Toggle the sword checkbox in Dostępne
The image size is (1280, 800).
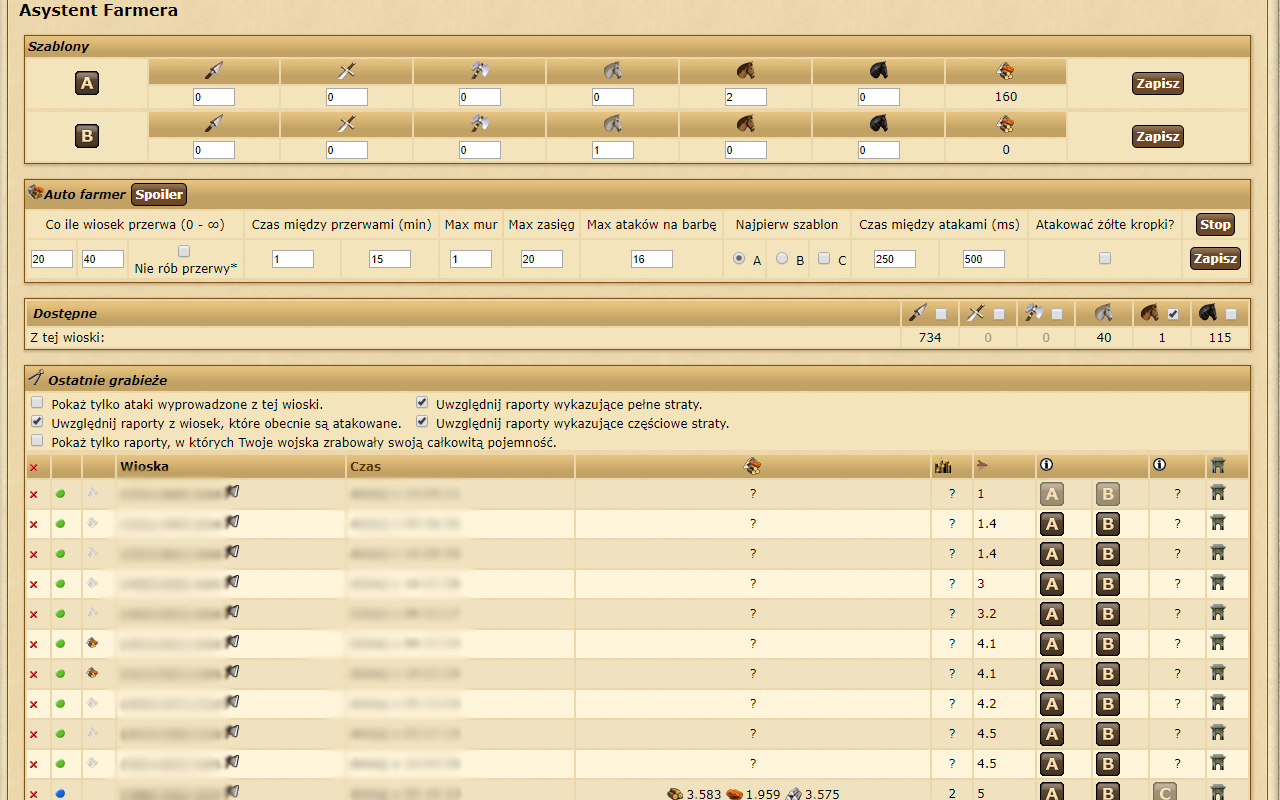tap(999, 314)
